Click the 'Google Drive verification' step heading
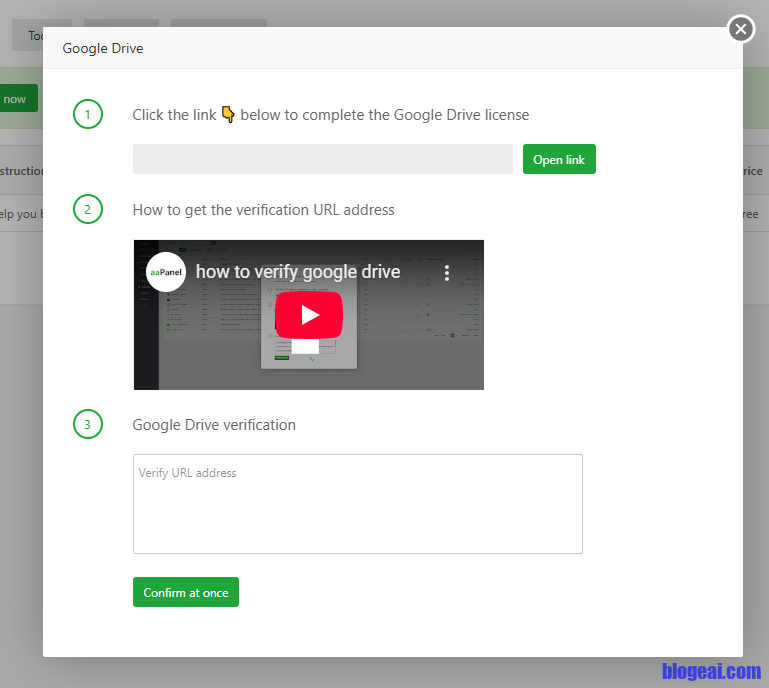This screenshot has width=769, height=688. (x=214, y=425)
